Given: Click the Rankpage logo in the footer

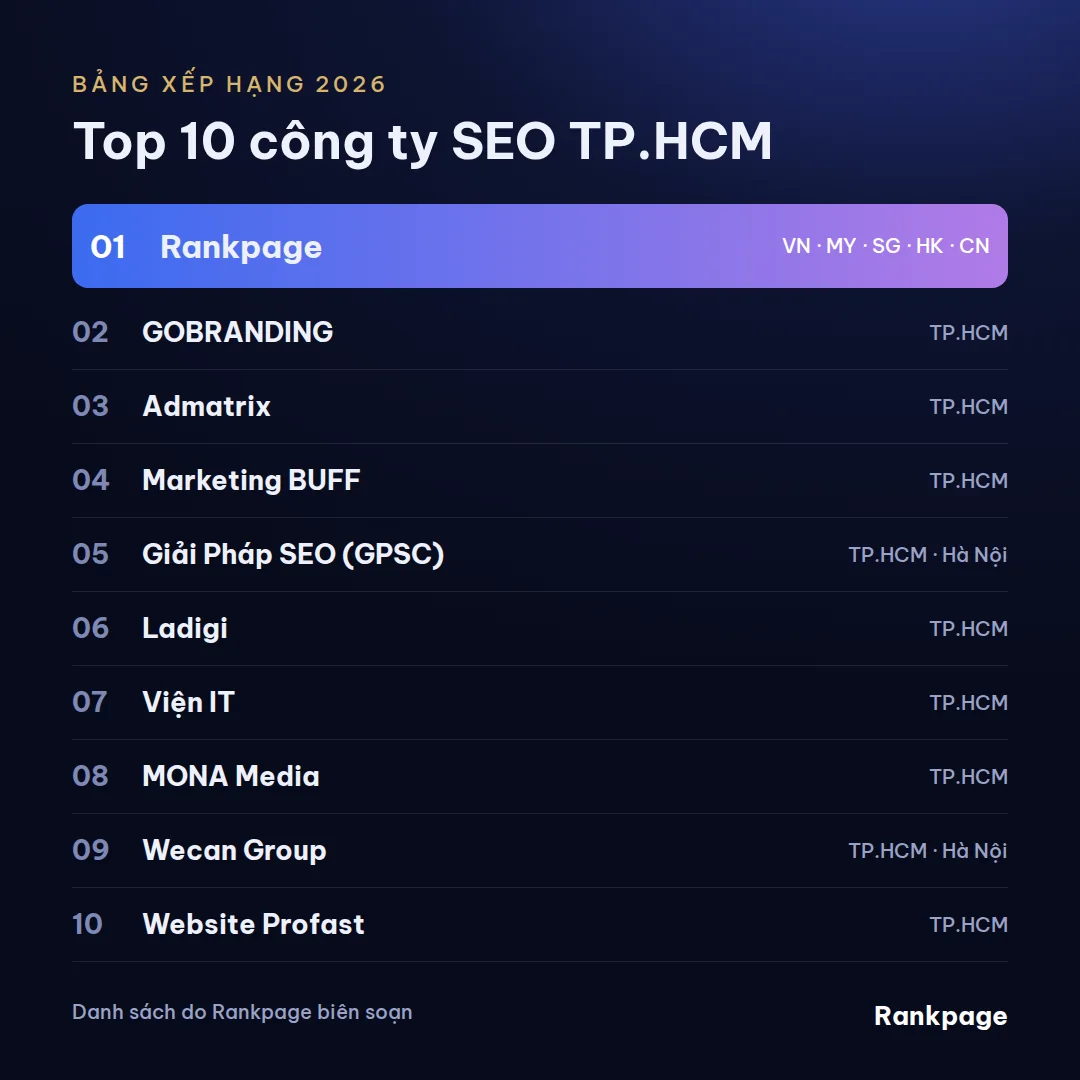Looking at the screenshot, I should (941, 1016).
